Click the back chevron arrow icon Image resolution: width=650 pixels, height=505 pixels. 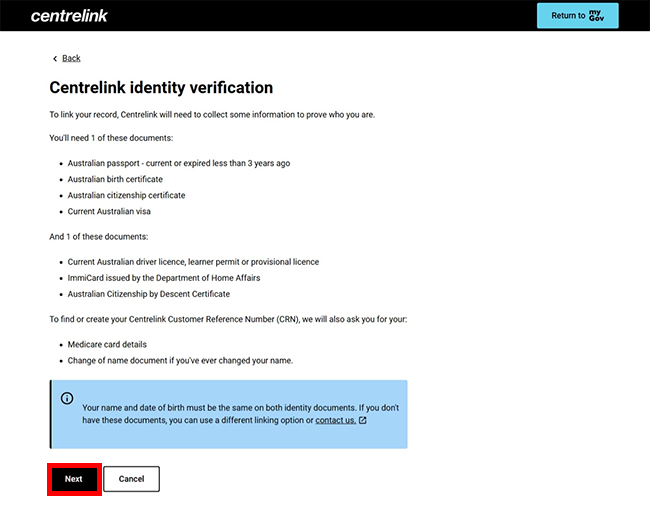click(54, 59)
